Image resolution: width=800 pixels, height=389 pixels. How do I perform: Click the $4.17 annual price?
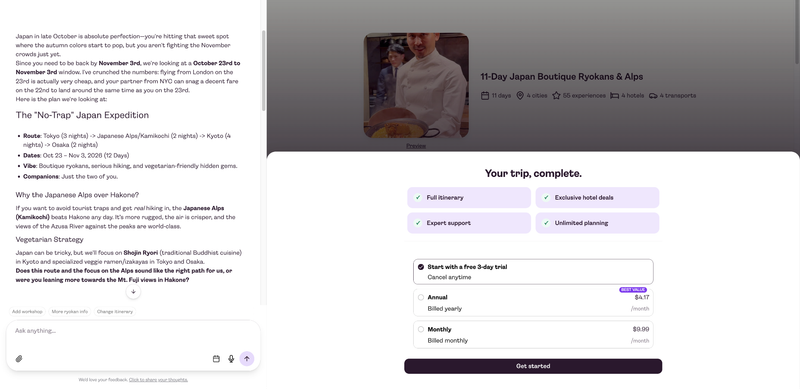pyautogui.click(x=642, y=297)
